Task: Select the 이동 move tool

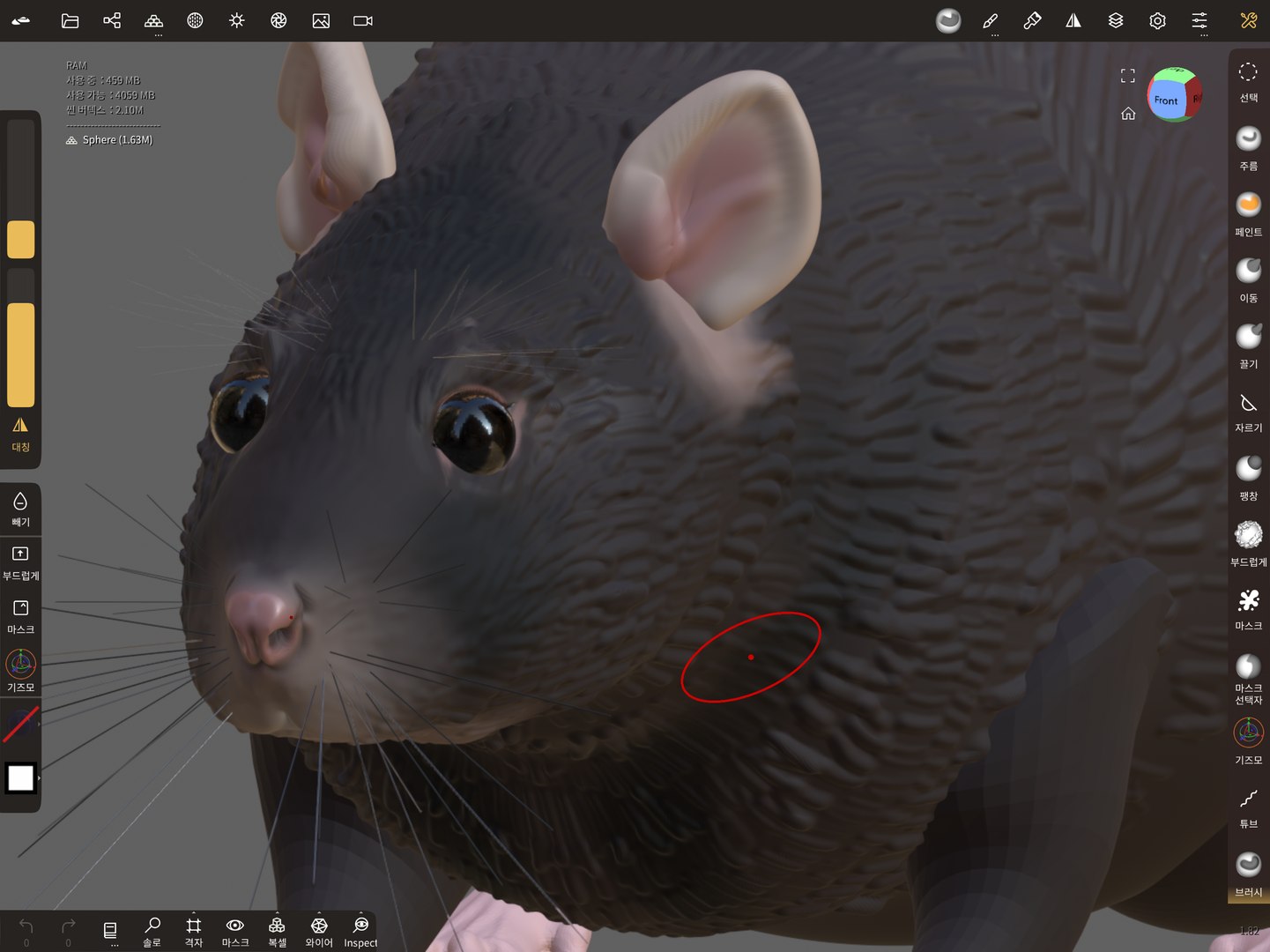Action: tap(1249, 280)
